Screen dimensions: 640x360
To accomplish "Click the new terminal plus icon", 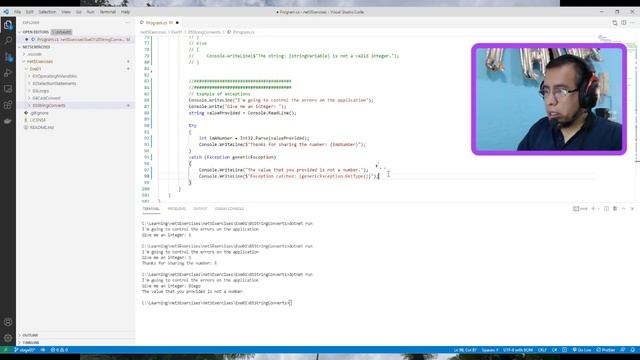I will click(593, 209).
